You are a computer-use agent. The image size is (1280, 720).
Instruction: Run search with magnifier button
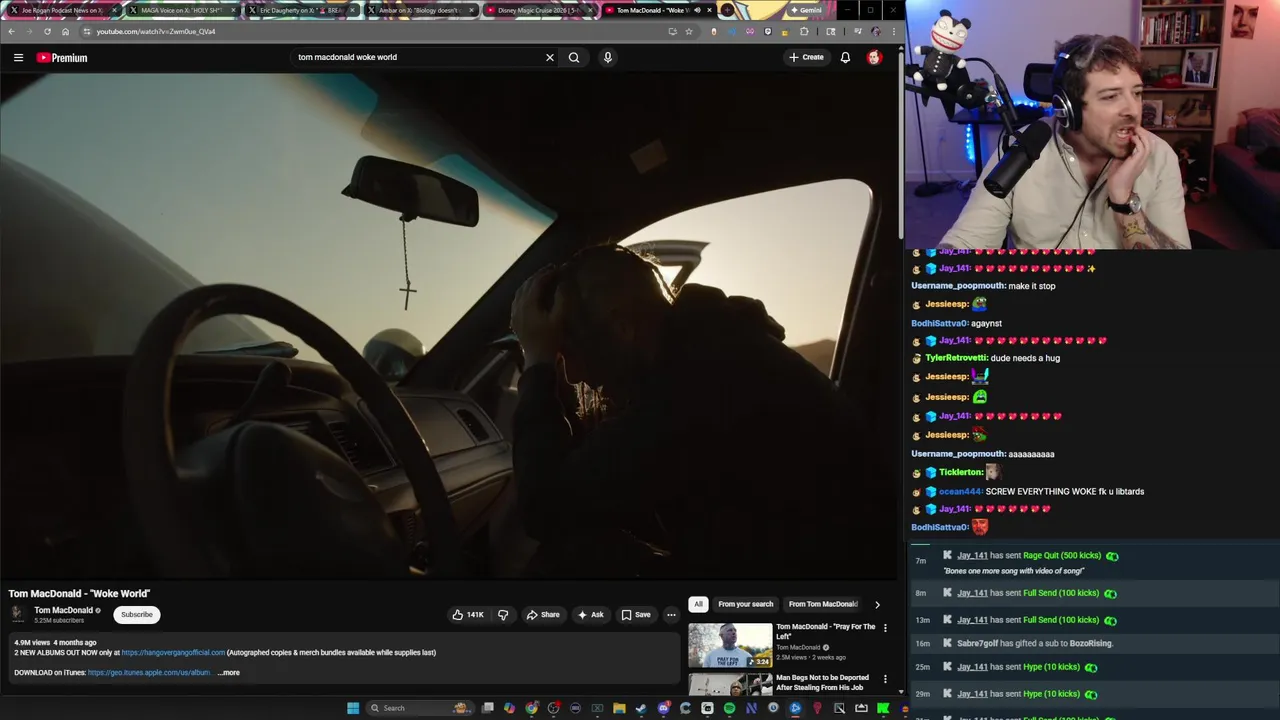[x=574, y=57]
